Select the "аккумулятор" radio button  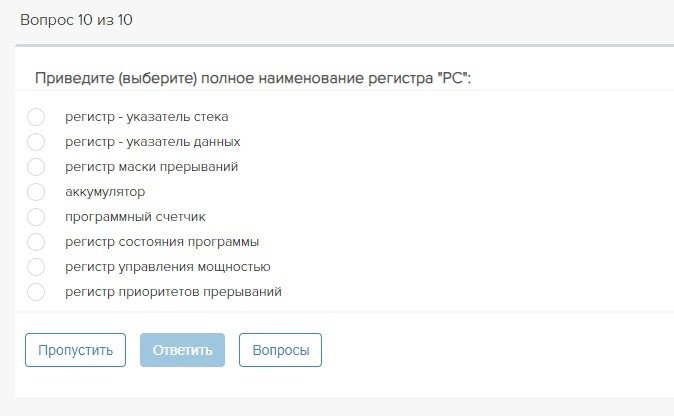pos(36,192)
